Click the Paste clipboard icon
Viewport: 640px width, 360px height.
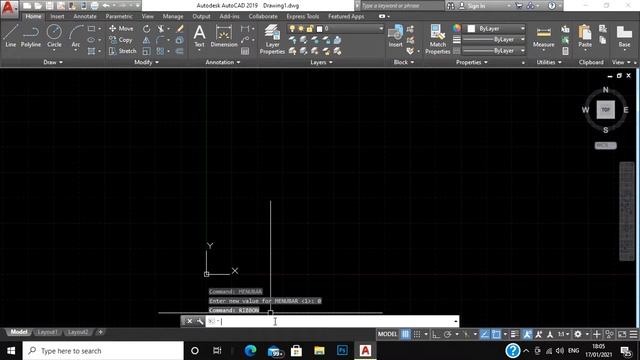[x=585, y=36]
